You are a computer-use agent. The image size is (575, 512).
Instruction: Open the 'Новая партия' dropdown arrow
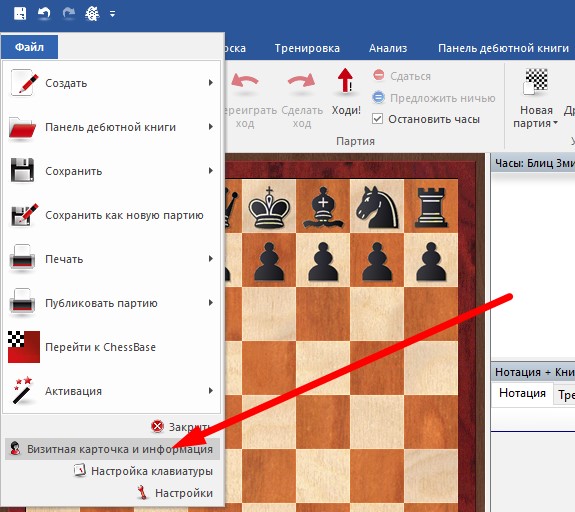pos(555,123)
